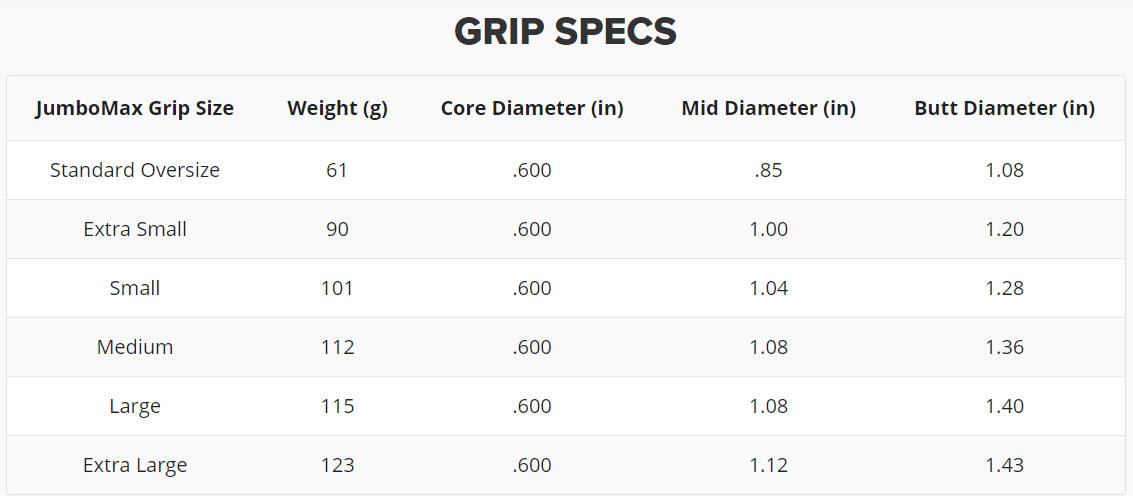Click the Butt Diameter (in) header
1133x496 pixels.
pyautogui.click(x=1004, y=108)
